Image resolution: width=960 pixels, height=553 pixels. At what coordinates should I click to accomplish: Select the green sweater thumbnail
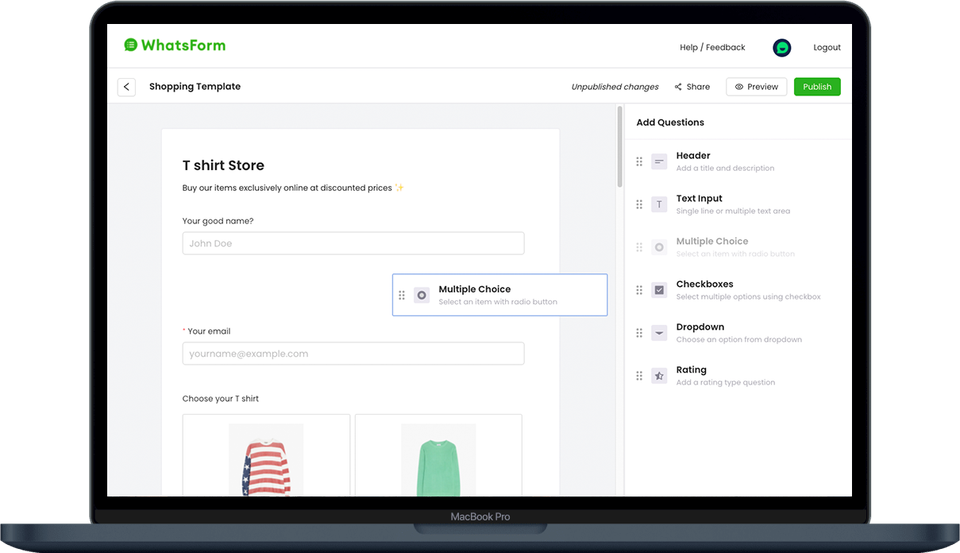tap(438, 459)
